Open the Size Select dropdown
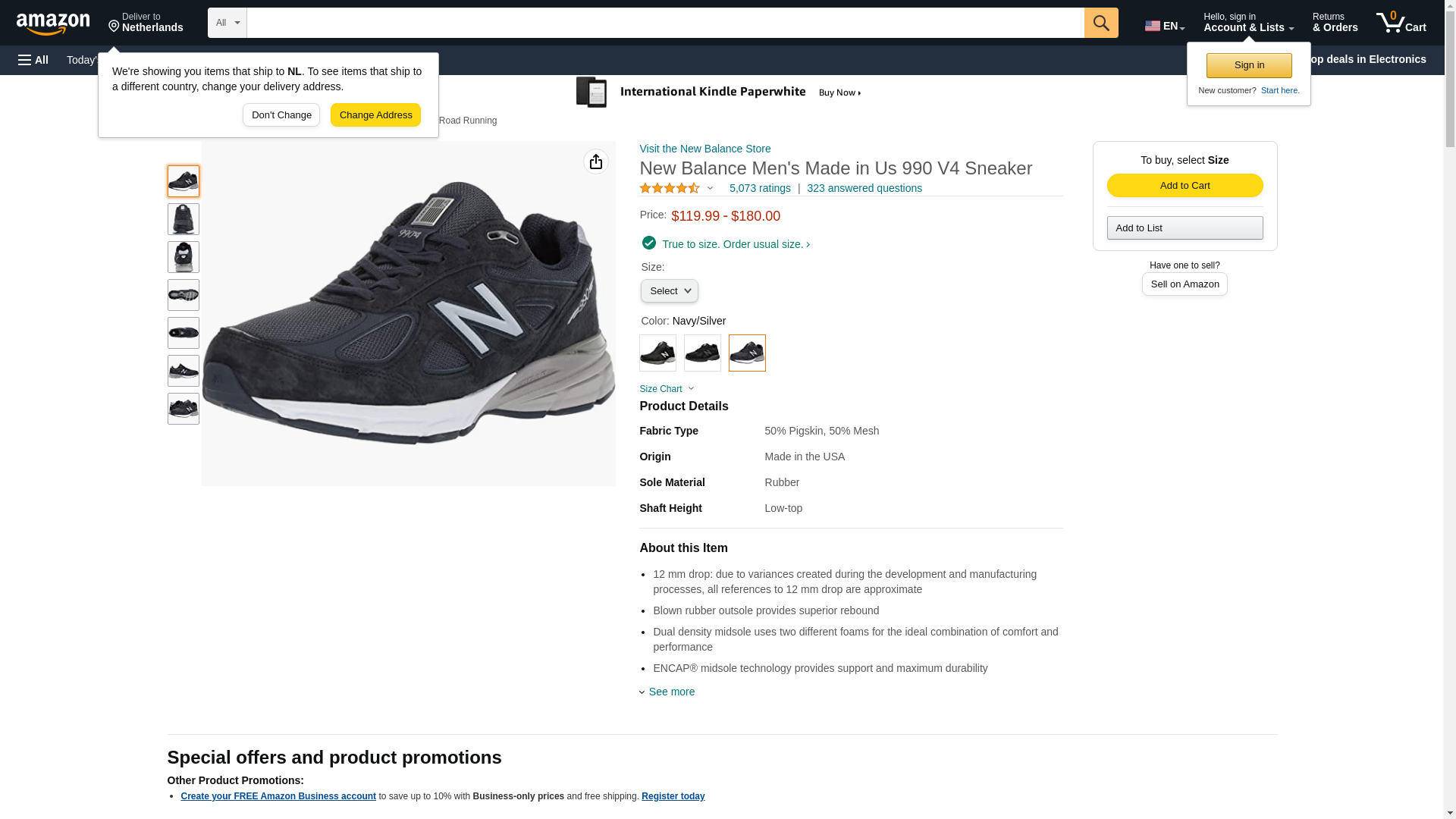The height and width of the screenshot is (819, 1456). point(669,291)
